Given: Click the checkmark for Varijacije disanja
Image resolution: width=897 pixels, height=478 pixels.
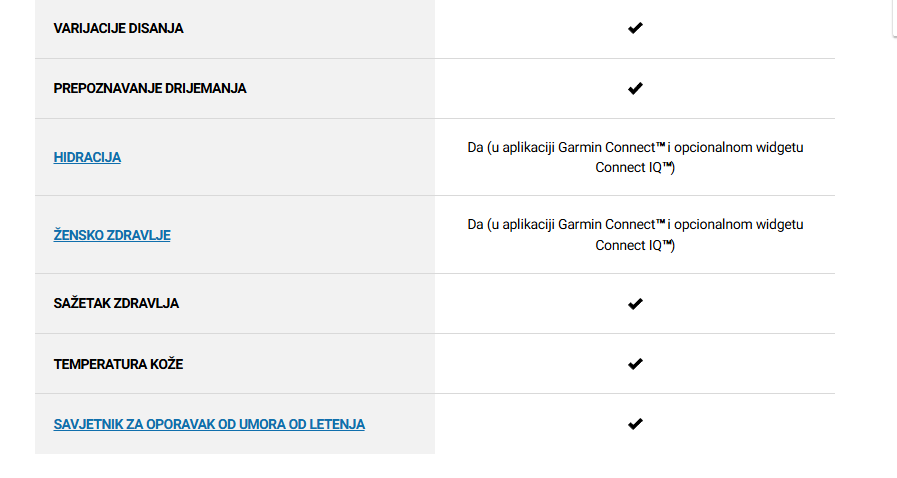Looking at the screenshot, I should 635,28.
